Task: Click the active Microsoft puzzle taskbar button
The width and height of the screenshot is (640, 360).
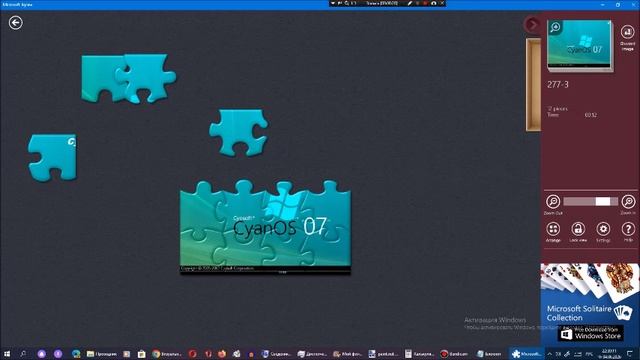Action: pyautogui.click(x=527, y=354)
